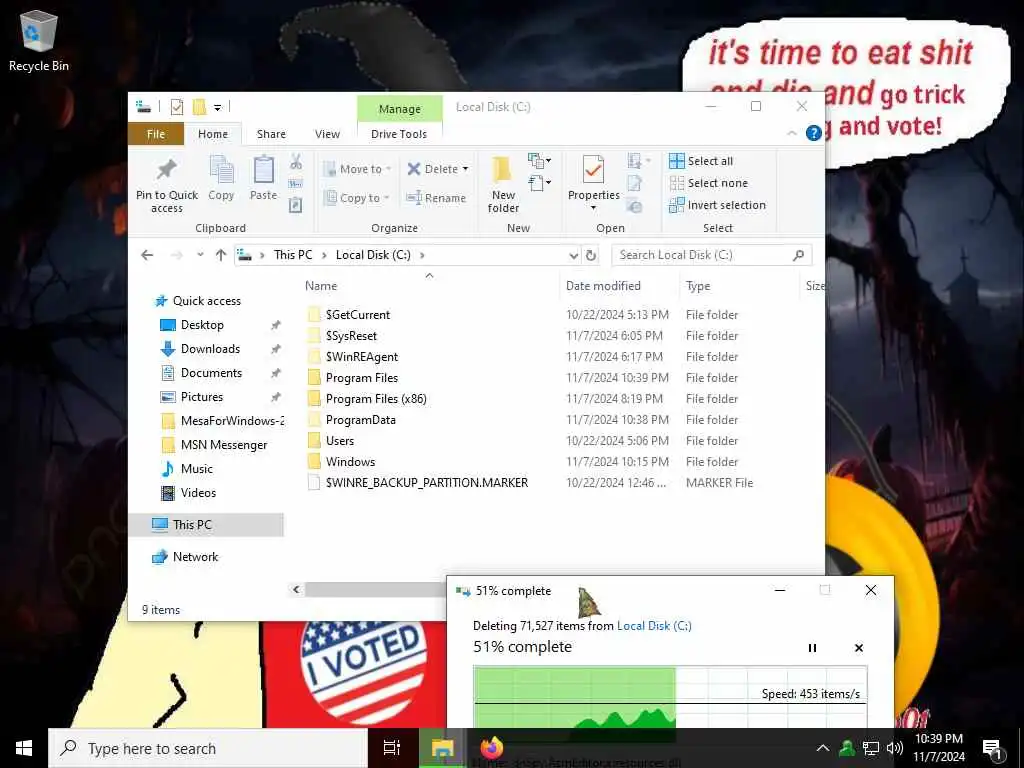Click the taskbar search box
The height and width of the screenshot is (768, 1024).
pyautogui.click(x=208, y=748)
